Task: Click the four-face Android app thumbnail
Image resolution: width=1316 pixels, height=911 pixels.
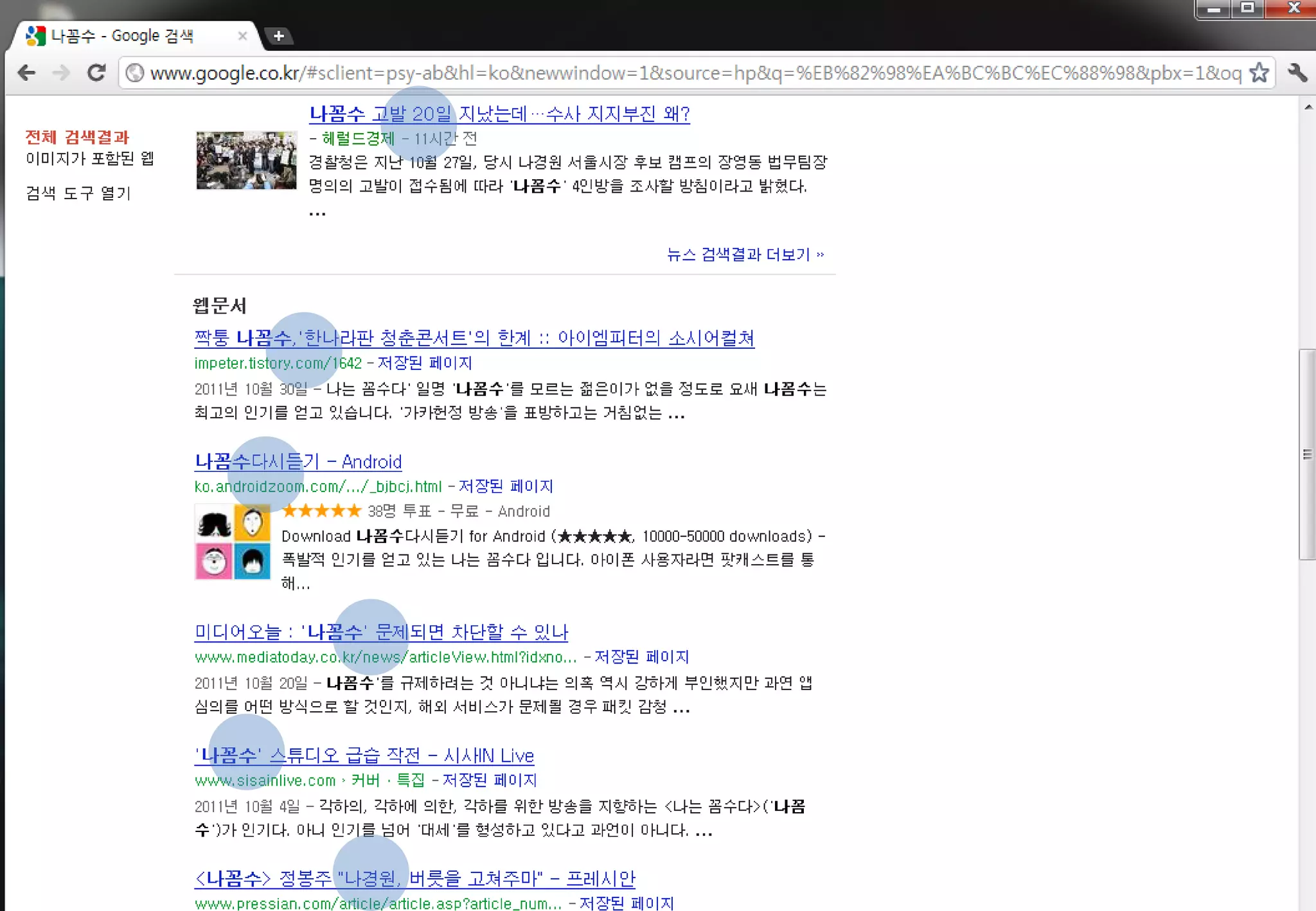Action: (233, 542)
